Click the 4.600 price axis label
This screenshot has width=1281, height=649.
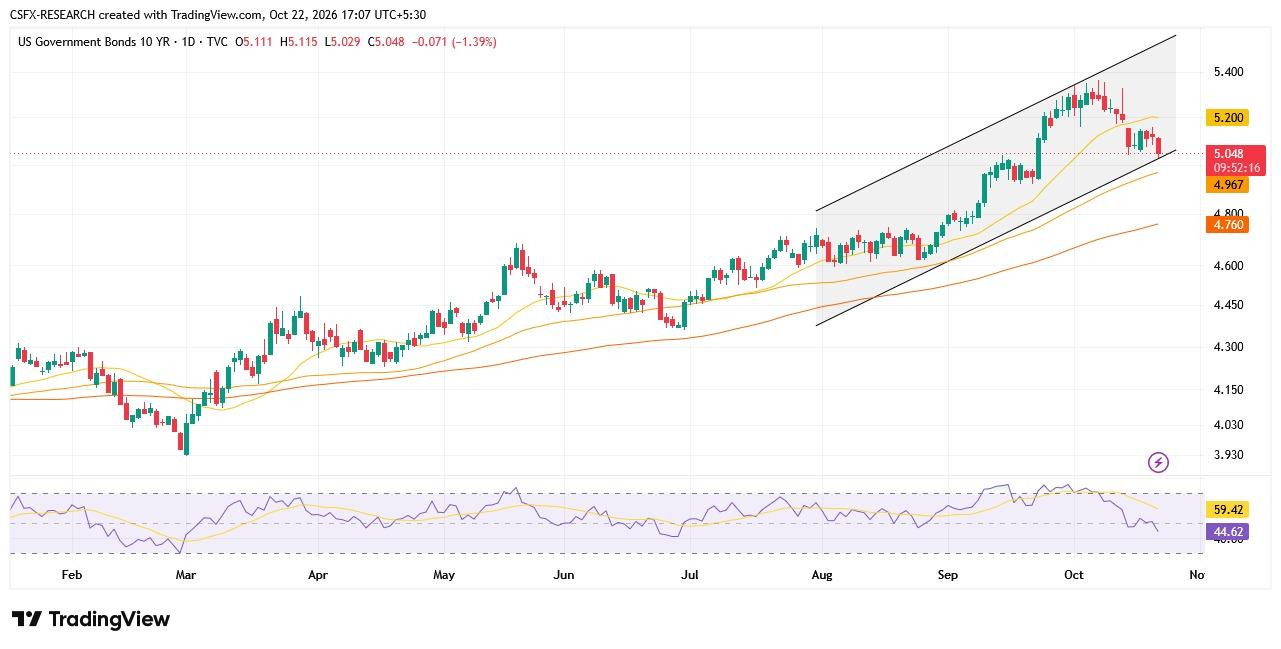pos(1228,266)
